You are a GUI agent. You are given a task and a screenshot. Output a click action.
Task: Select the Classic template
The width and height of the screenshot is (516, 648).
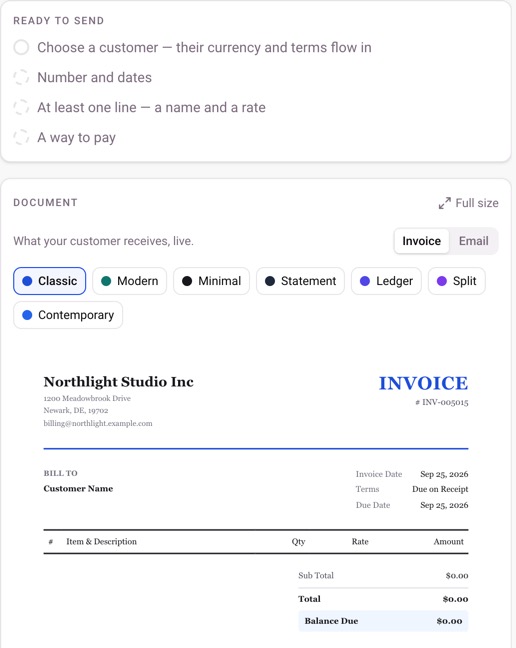pyautogui.click(x=50, y=281)
